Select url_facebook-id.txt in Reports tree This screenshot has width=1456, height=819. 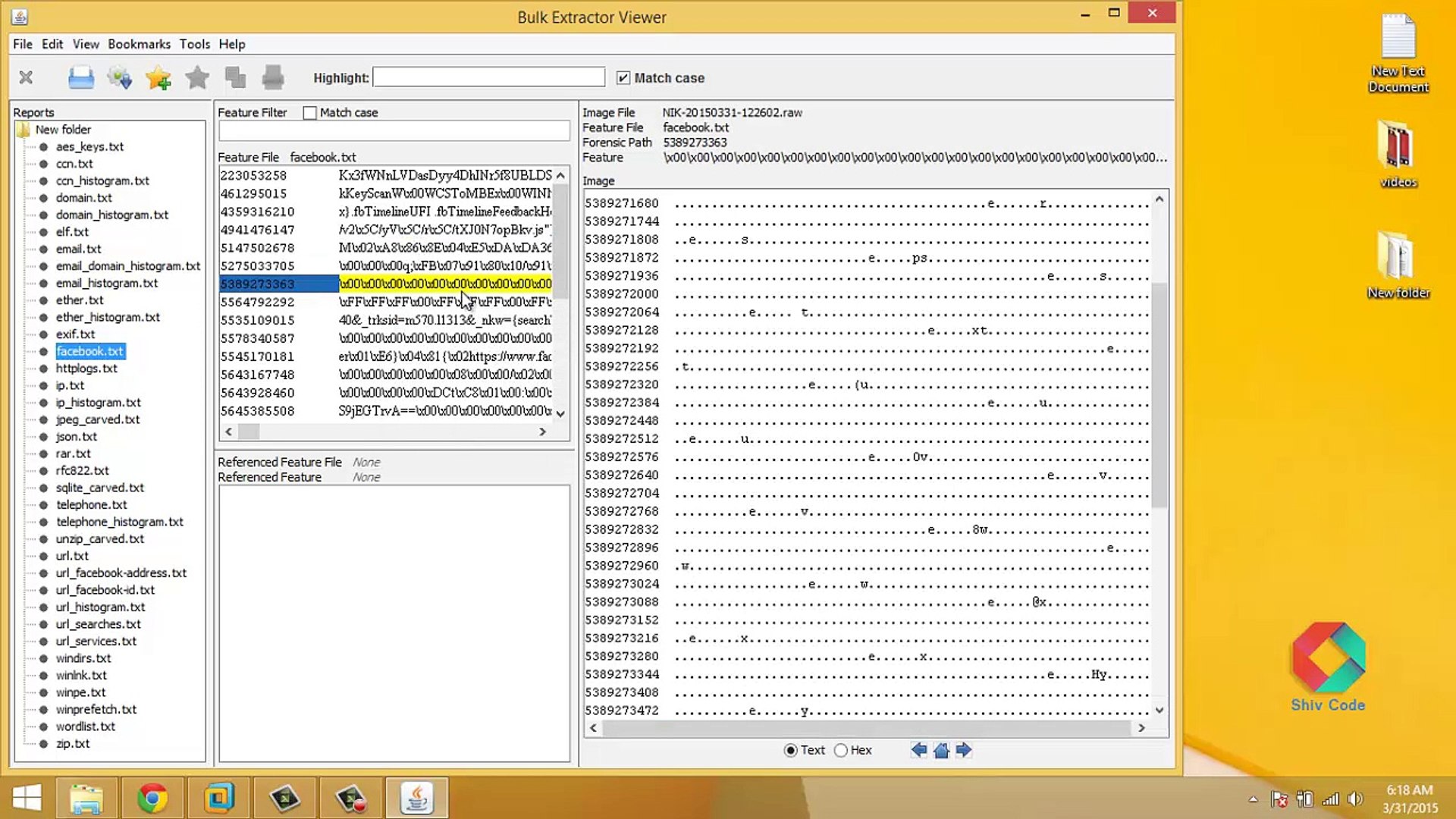tap(105, 590)
